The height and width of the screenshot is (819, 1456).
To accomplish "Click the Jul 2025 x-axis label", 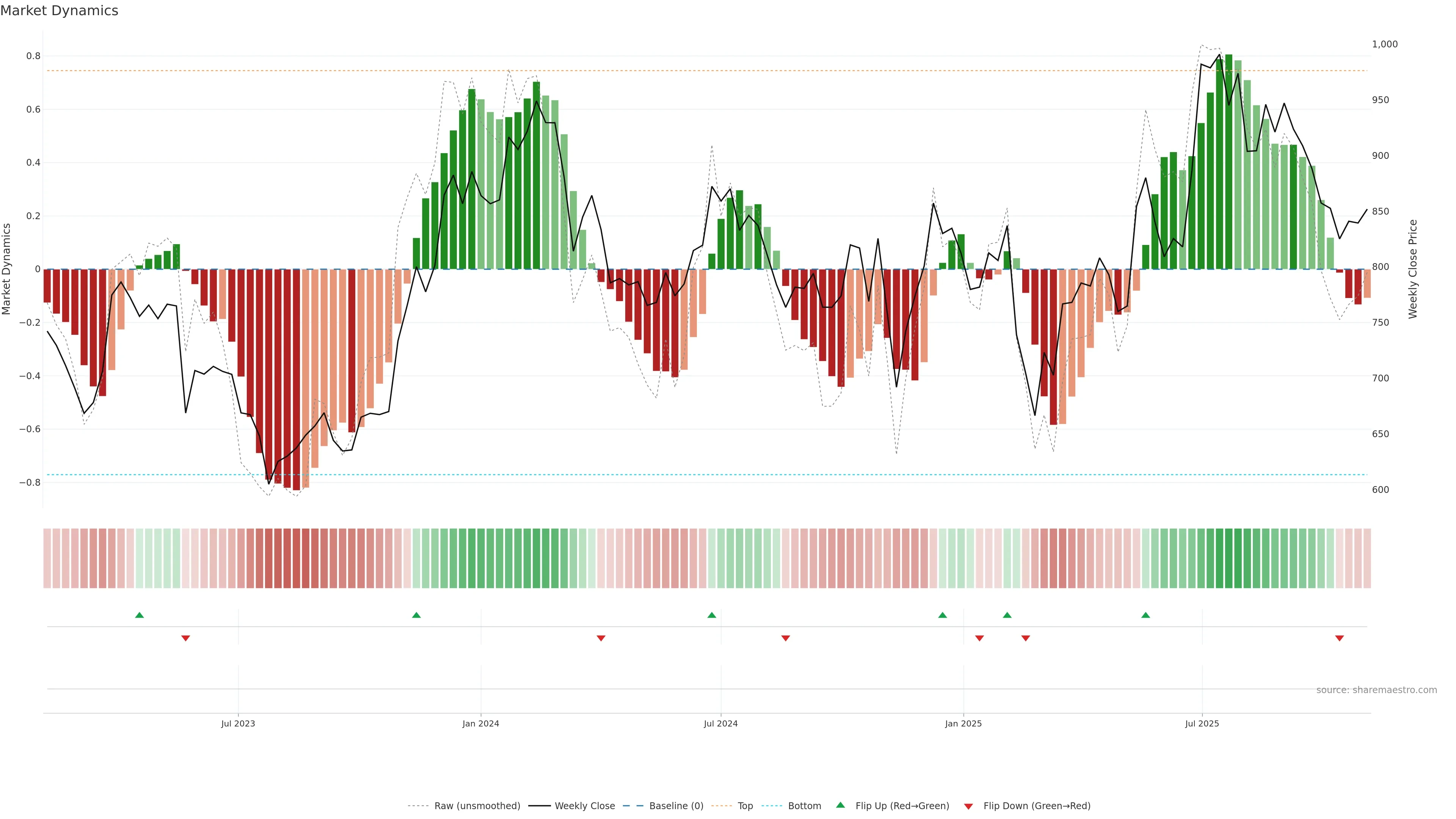I will coord(1202,723).
